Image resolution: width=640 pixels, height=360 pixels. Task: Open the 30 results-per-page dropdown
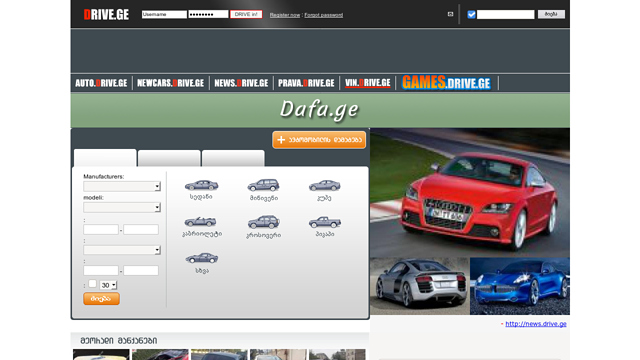click(108, 285)
